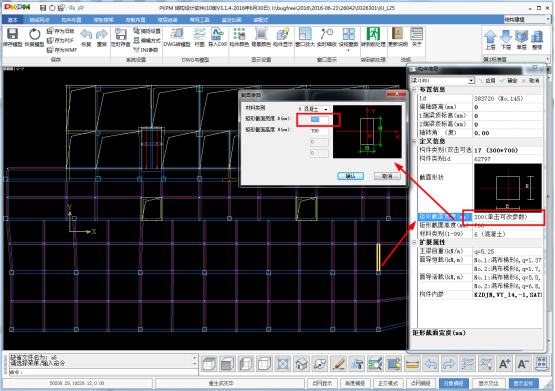Click the 恢复模型 restore model icon

click(34, 38)
